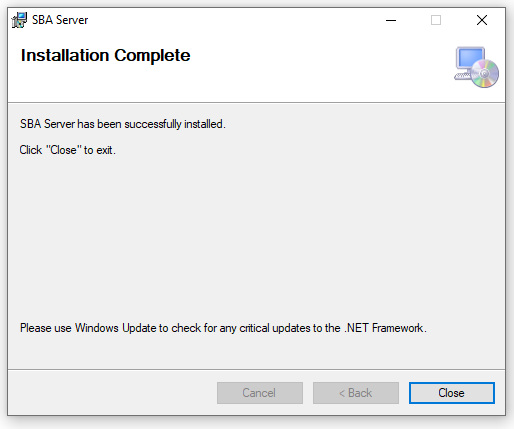Click the Close button to exit setup
Screen dimensions: 514x429
[x=452, y=393]
